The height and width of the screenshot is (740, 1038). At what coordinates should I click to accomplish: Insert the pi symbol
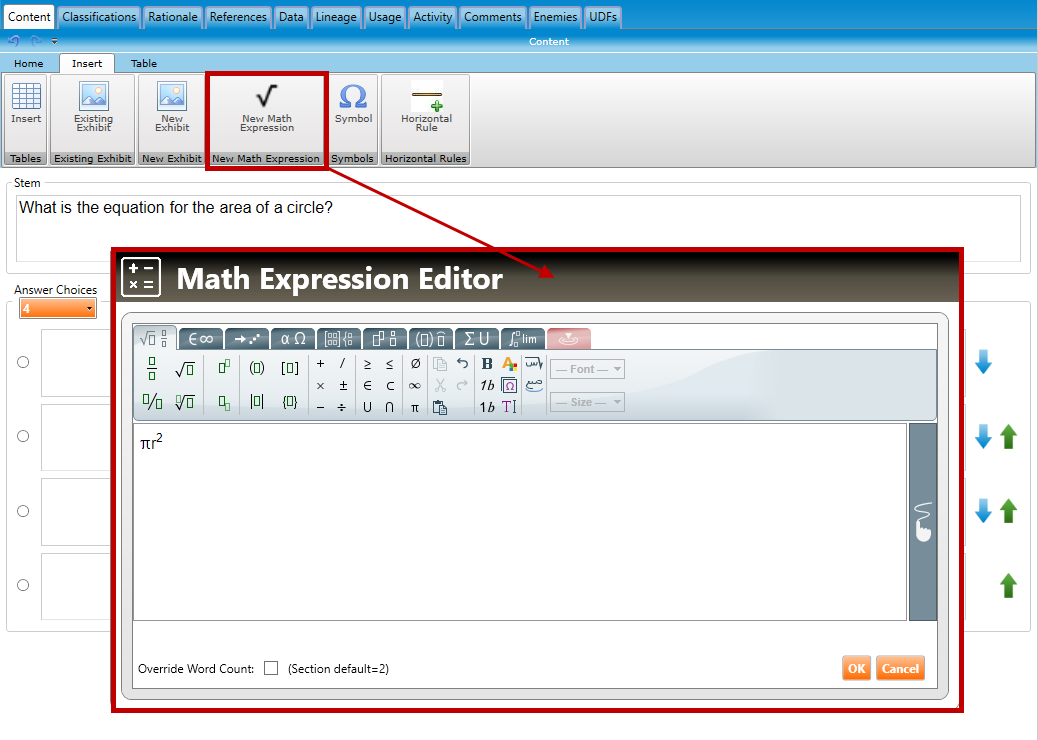[415, 407]
